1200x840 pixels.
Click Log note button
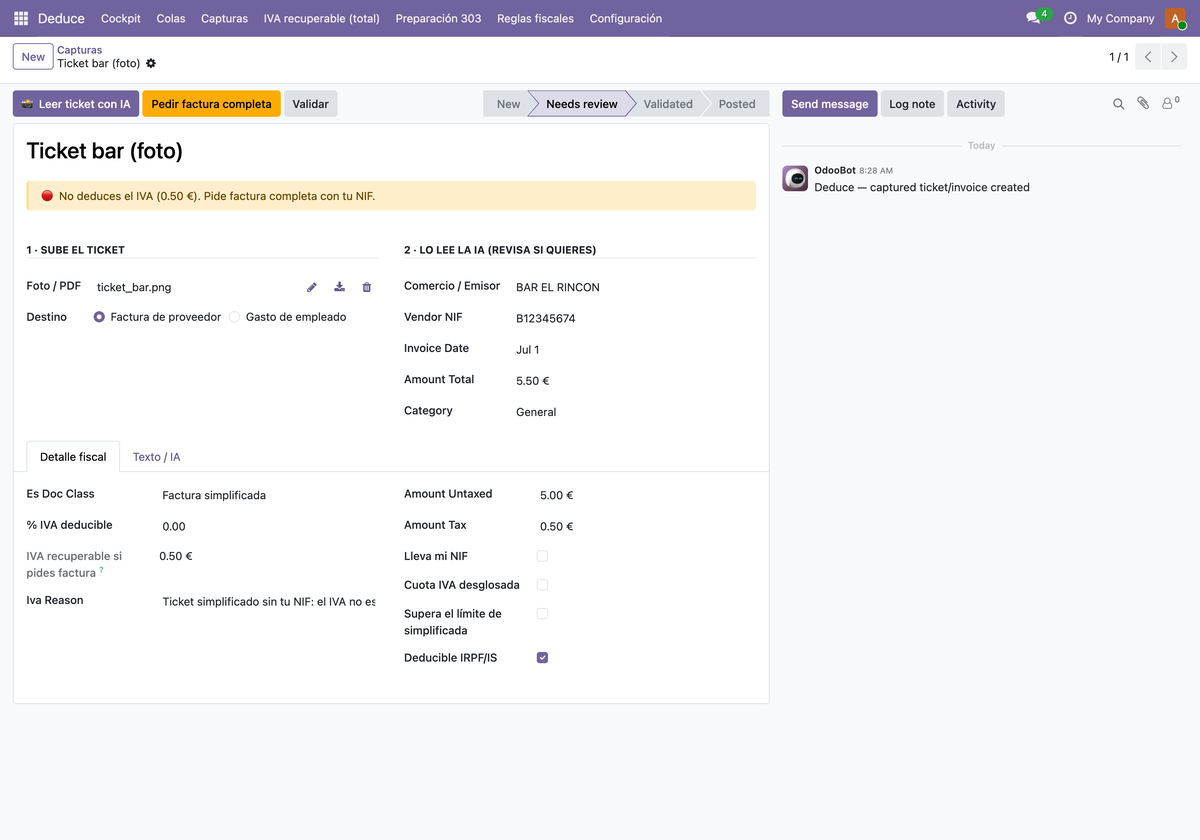click(x=912, y=104)
